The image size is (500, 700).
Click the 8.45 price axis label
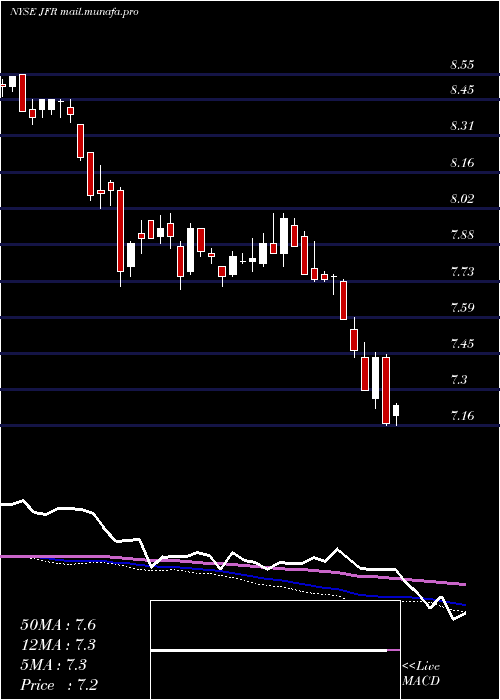pyautogui.click(x=462, y=90)
